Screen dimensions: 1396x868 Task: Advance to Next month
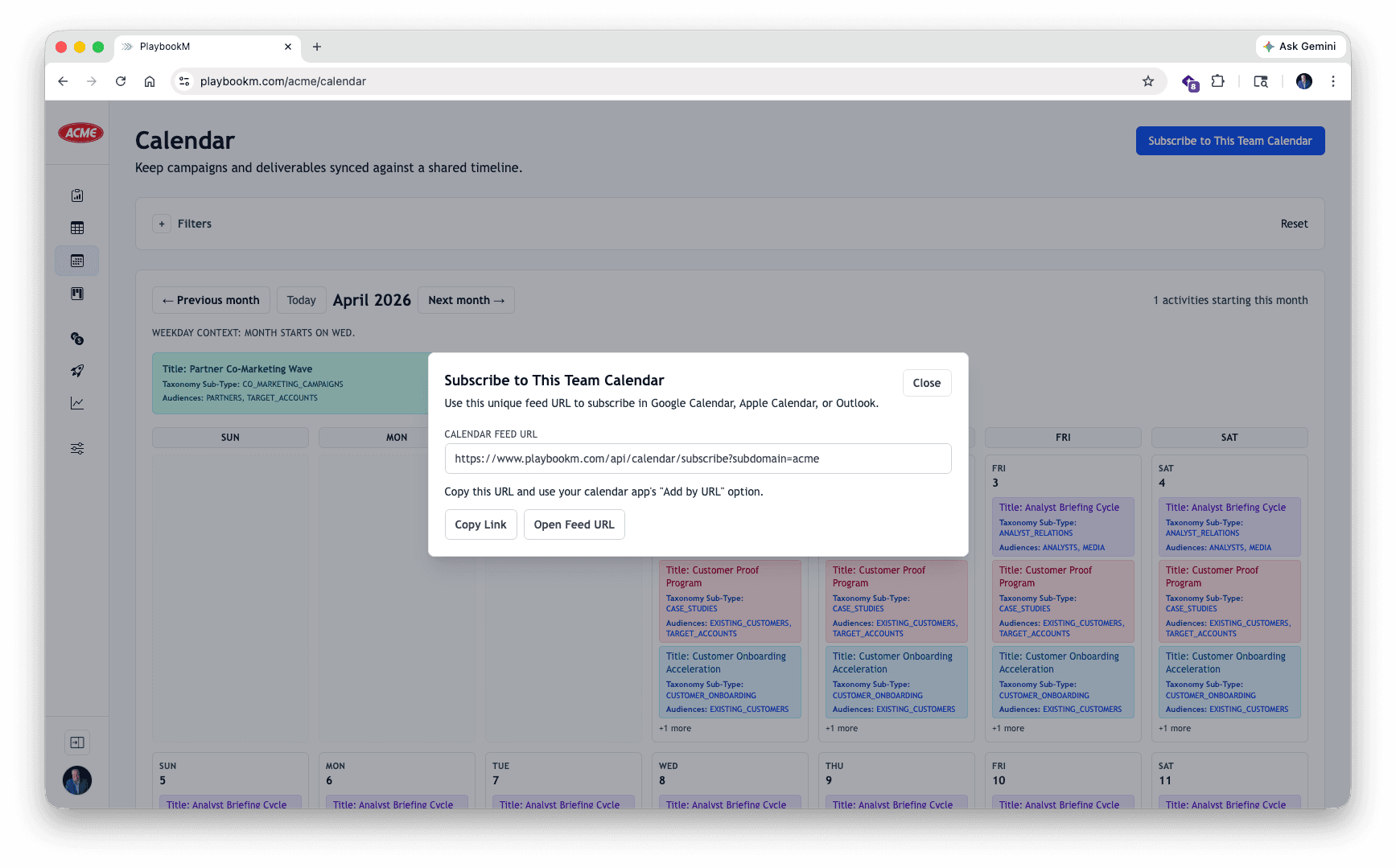466,300
